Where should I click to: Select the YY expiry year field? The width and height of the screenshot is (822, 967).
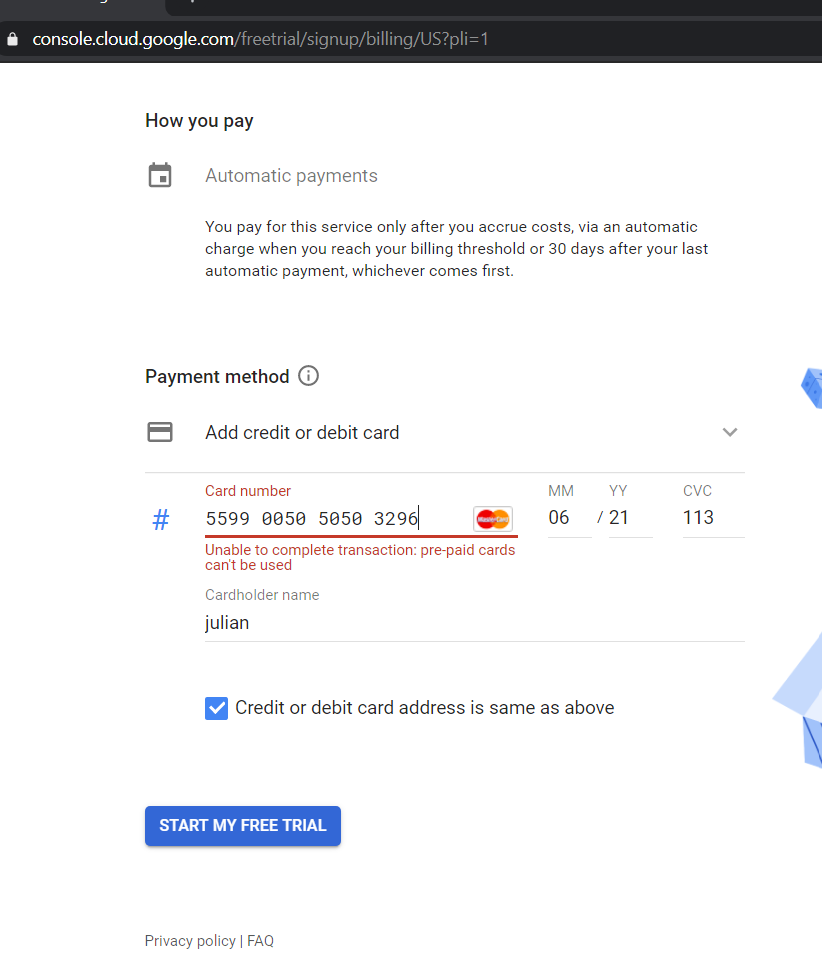(x=628, y=518)
